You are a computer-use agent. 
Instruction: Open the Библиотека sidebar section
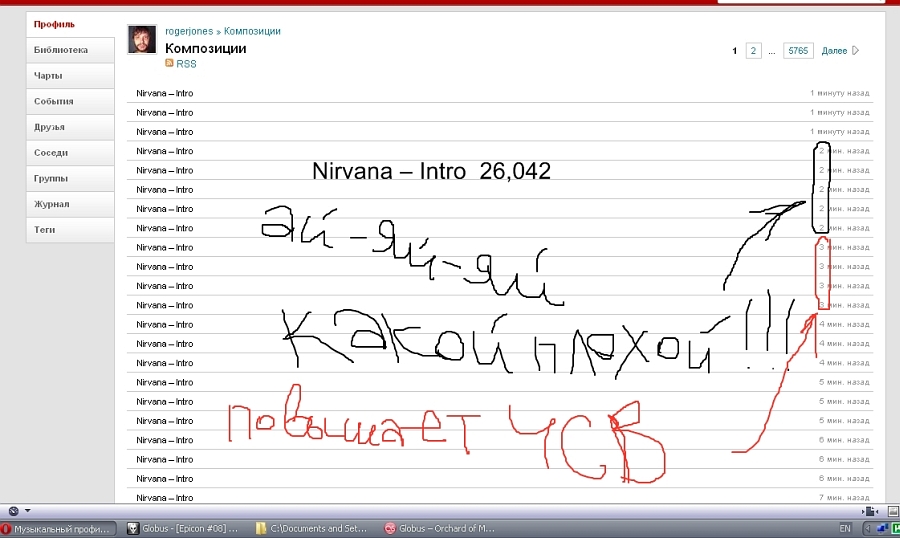[x=70, y=50]
